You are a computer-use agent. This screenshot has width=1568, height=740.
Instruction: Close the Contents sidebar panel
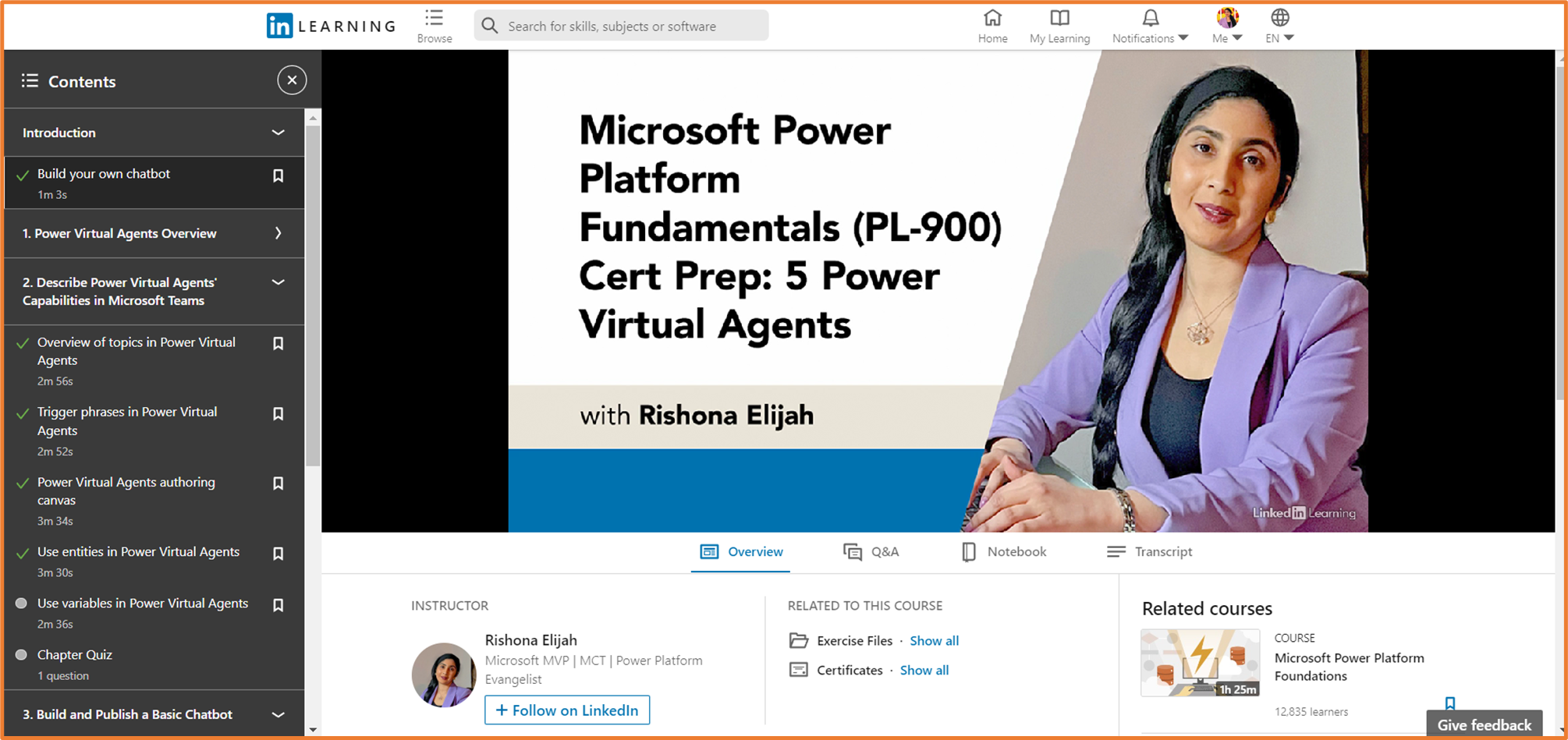(292, 80)
